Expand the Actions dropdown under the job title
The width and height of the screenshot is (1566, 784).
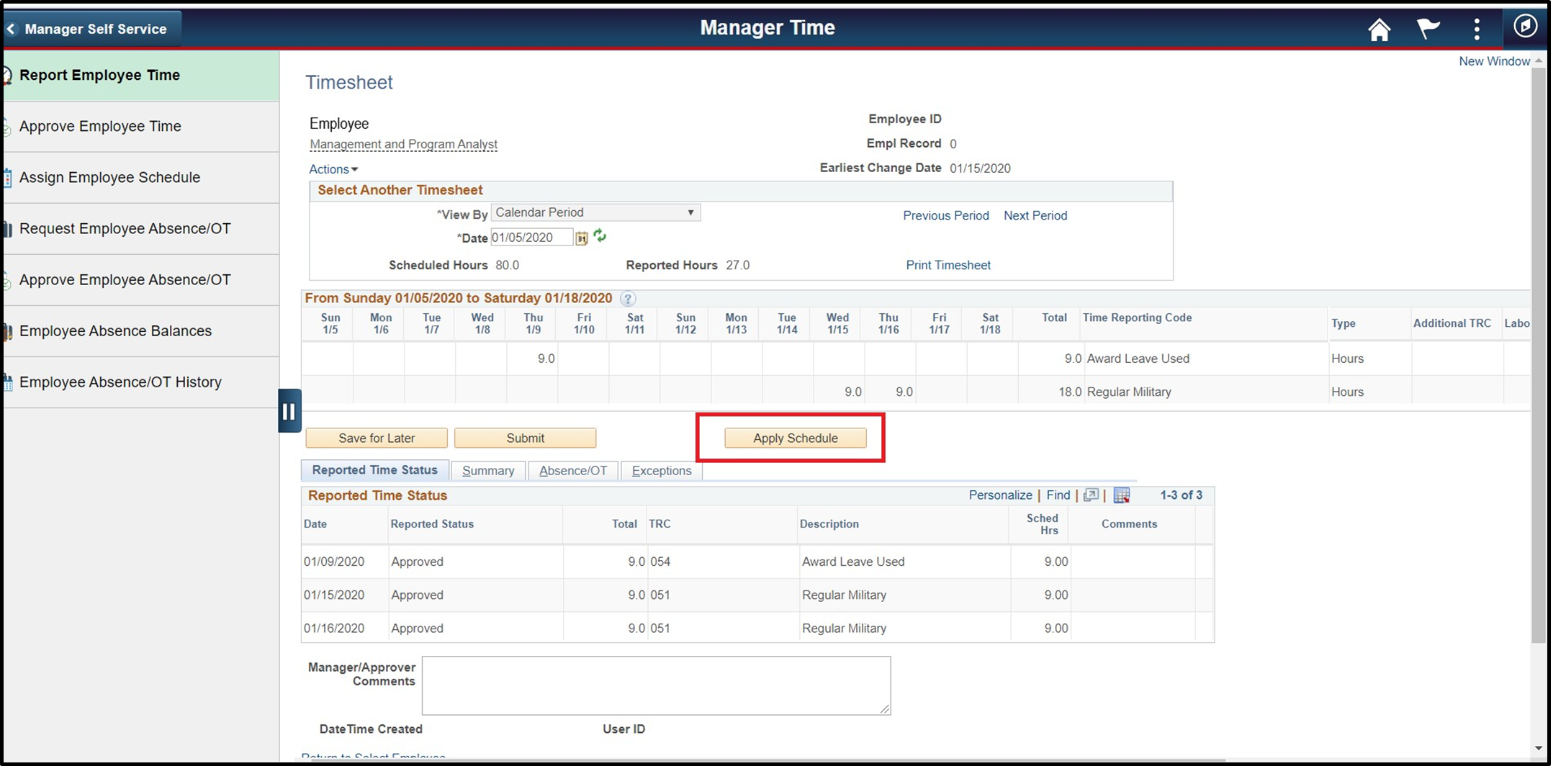(x=332, y=169)
